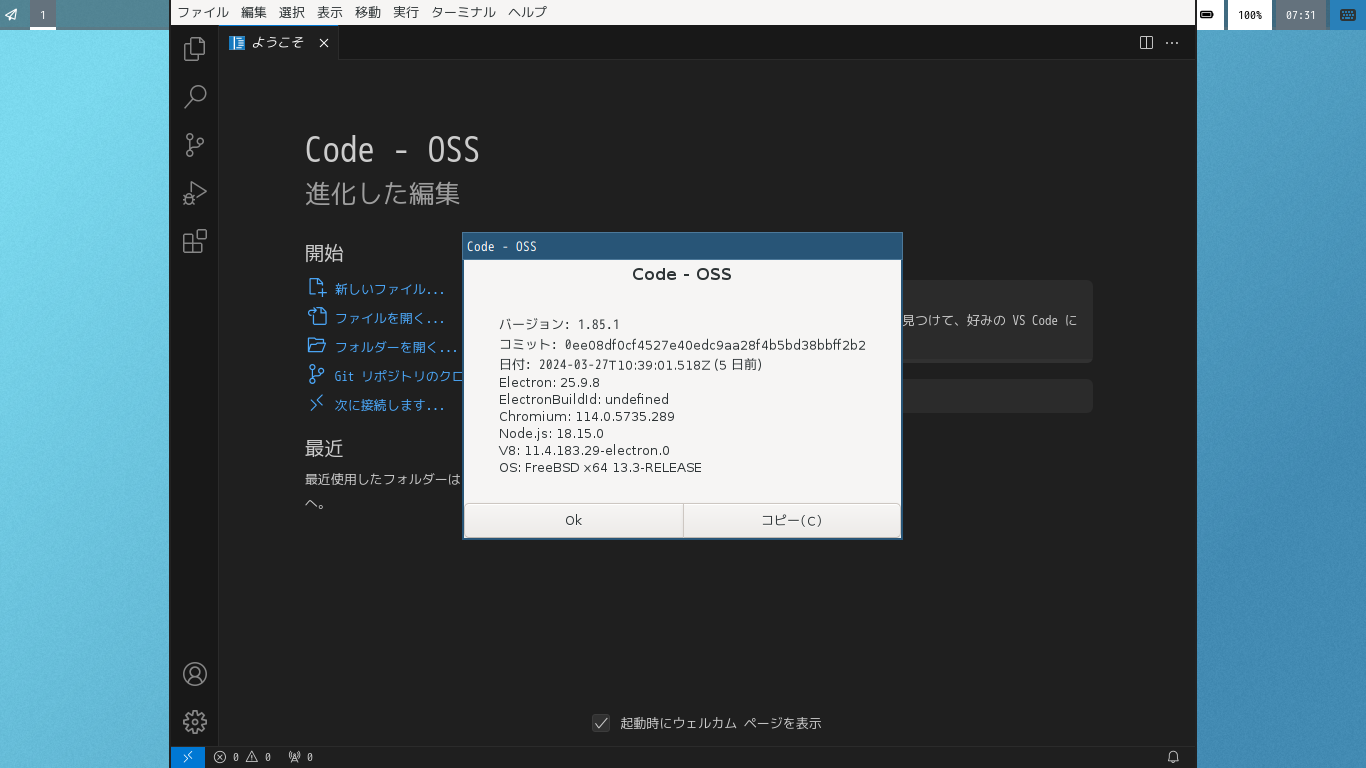Click the フォルダーを開く... link

coord(396,347)
